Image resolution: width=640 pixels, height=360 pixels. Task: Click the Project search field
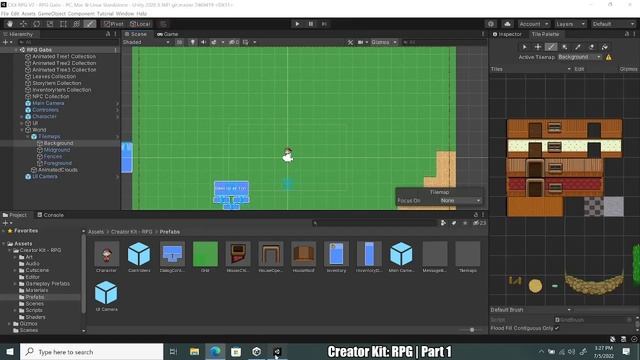click(x=374, y=223)
